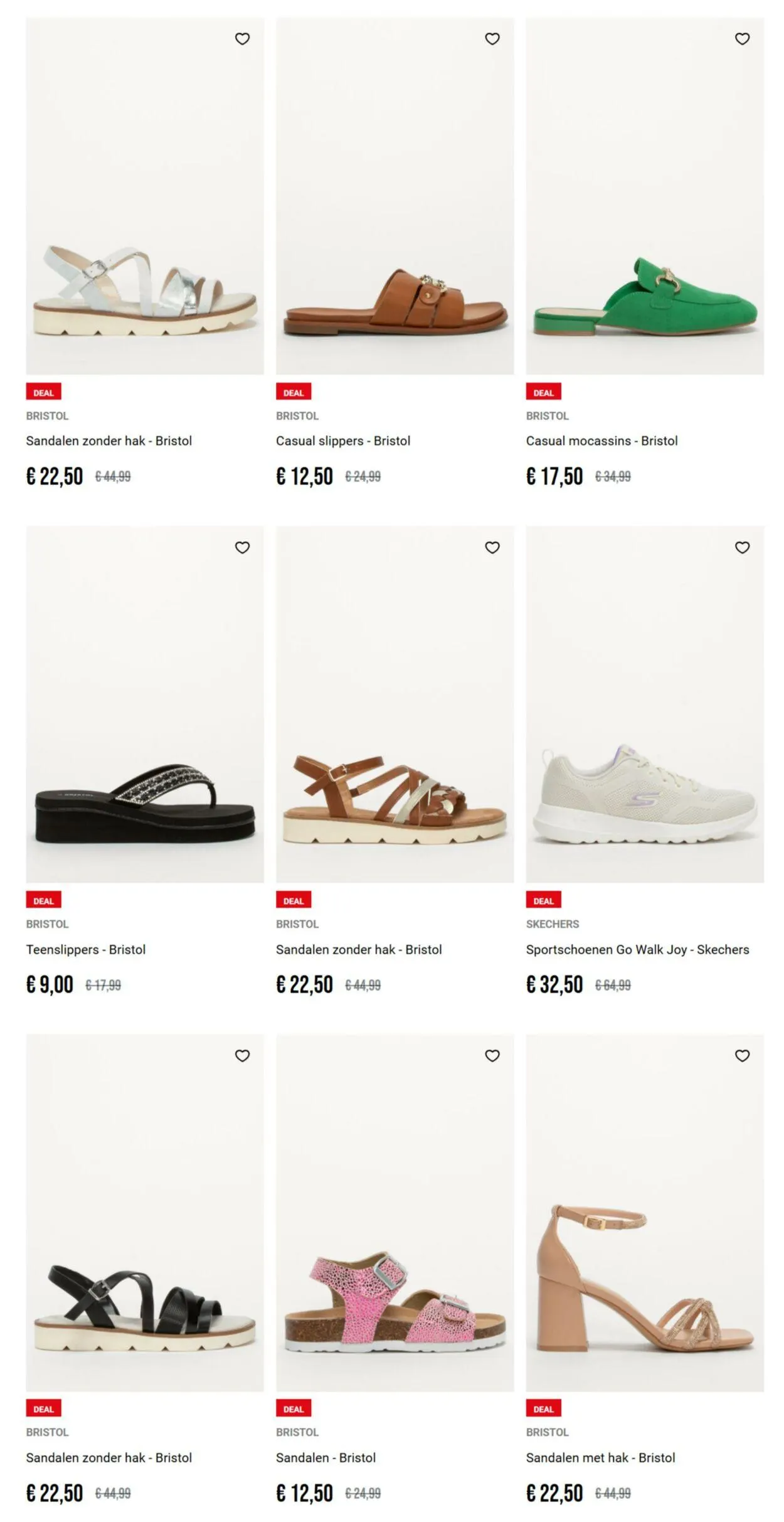784x1522 pixels.
Task: Open Sandalen met hak - Bristol link
Action: pyautogui.click(x=600, y=1458)
